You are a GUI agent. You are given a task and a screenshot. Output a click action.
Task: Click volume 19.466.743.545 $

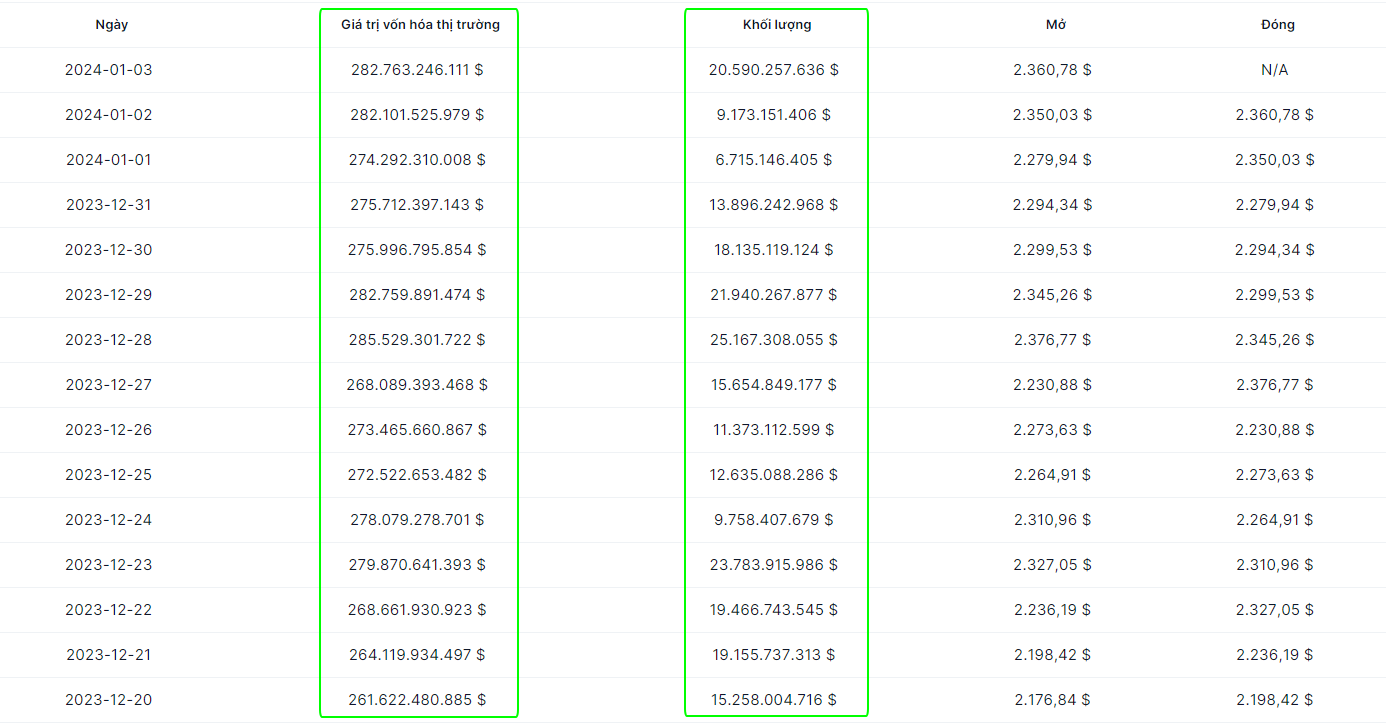coord(774,610)
